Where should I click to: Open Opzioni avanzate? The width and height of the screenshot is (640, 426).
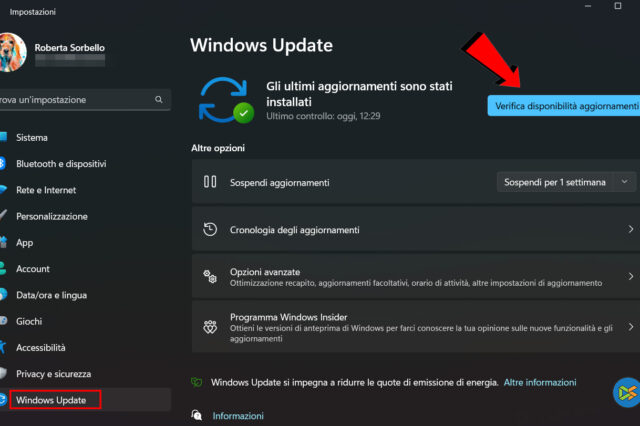[416, 276]
